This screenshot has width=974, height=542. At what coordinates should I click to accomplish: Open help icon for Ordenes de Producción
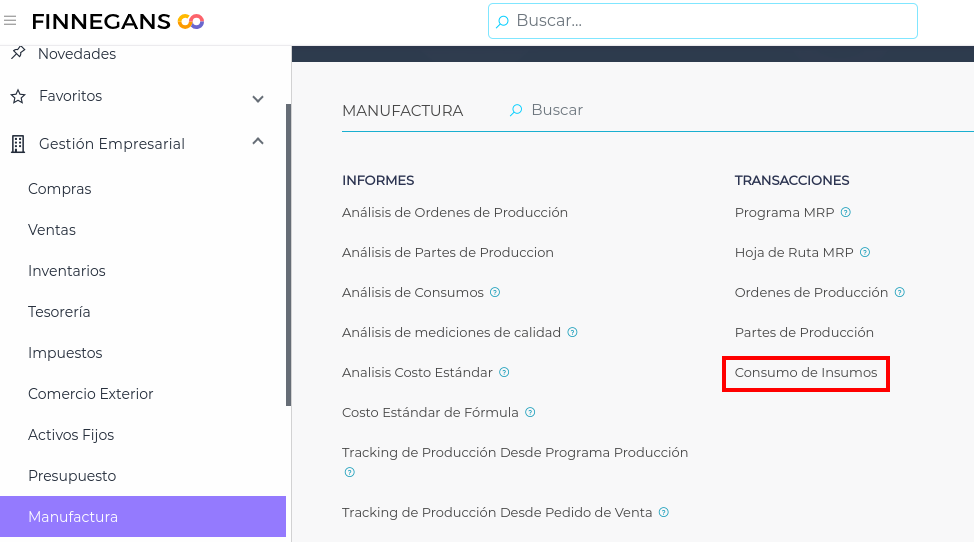[x=900, y=293]
